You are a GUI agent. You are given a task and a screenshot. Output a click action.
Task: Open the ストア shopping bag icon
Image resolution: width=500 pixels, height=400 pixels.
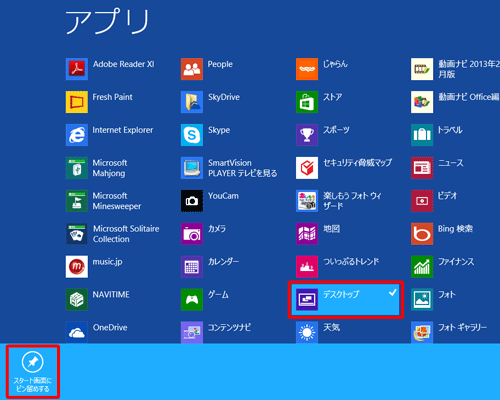[x=307, y=102]
